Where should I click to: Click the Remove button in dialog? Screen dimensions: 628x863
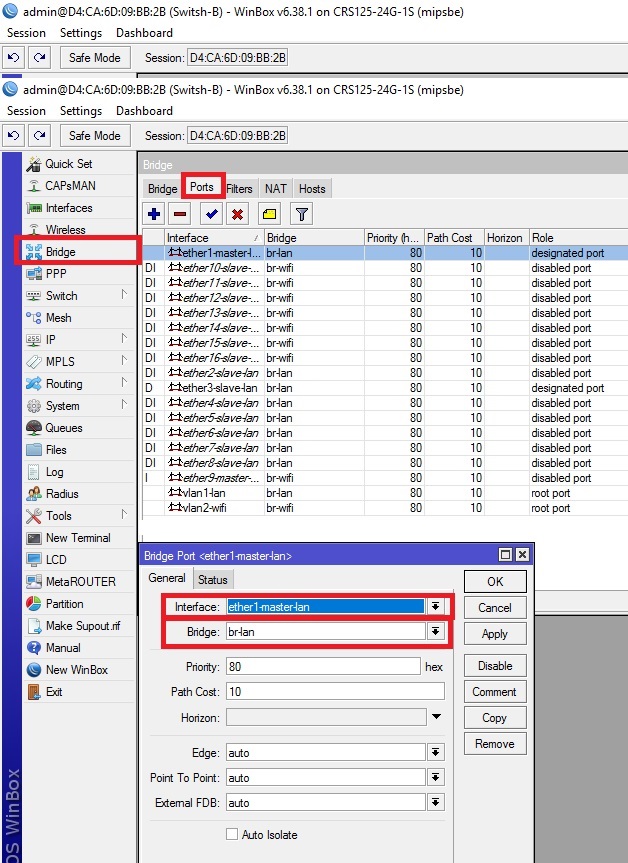[495, 744]
